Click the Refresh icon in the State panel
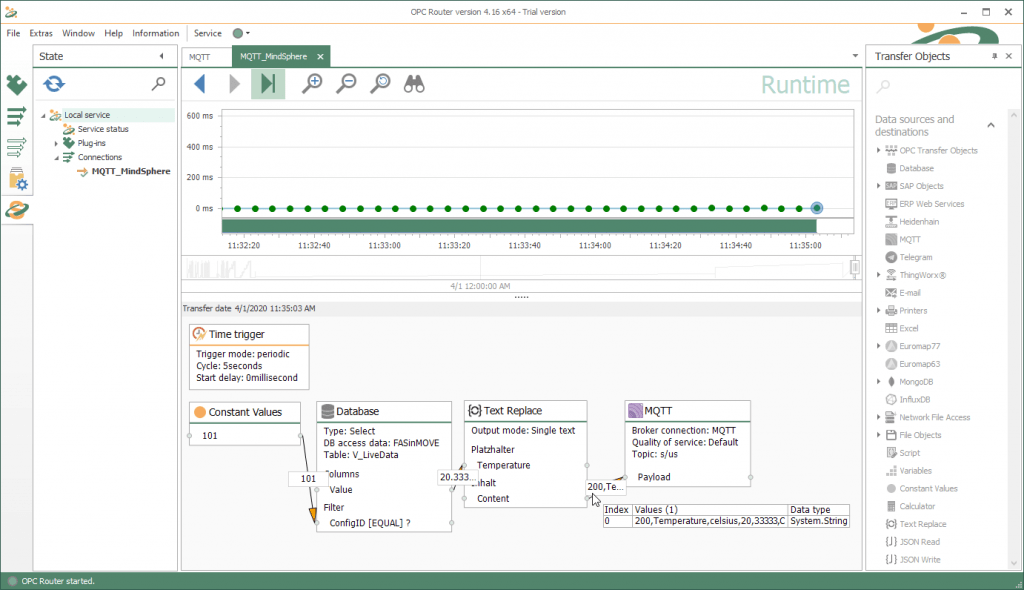 [x=54, y=85]
